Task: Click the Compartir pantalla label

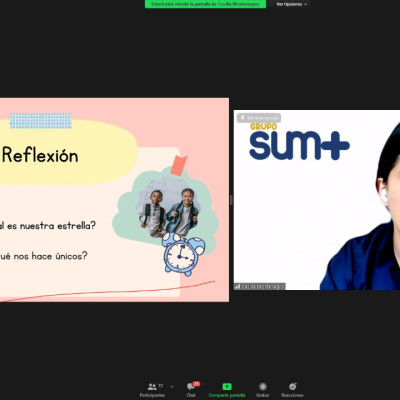Action: pos(227,395)
